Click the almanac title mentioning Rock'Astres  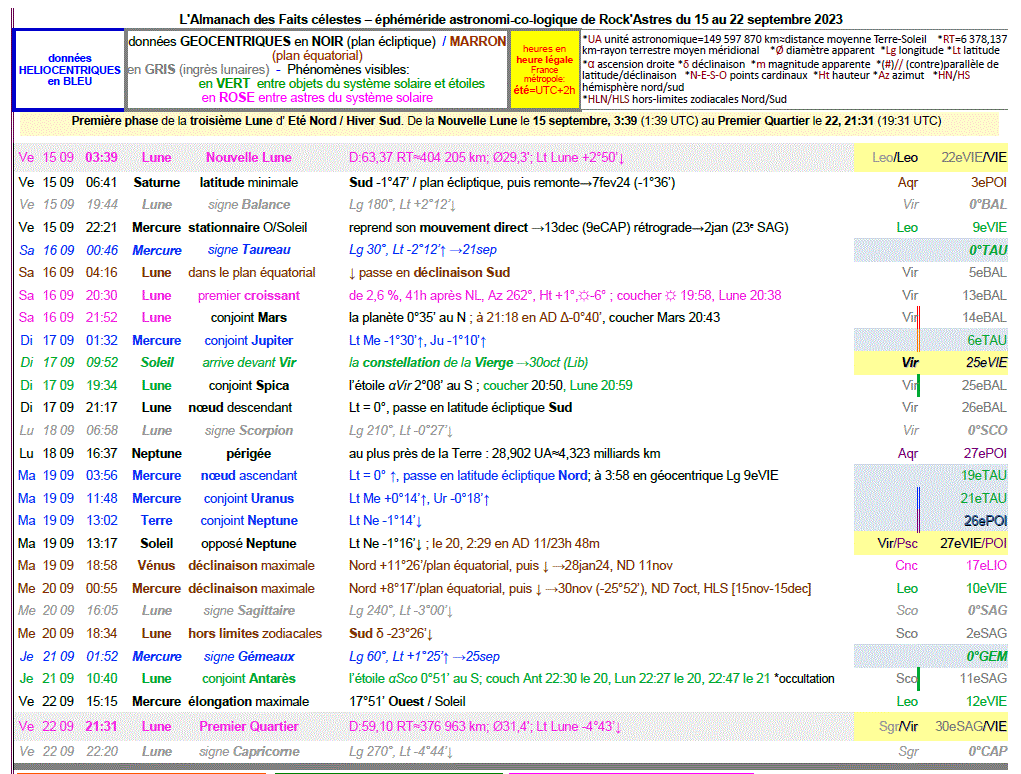(510, 20)
